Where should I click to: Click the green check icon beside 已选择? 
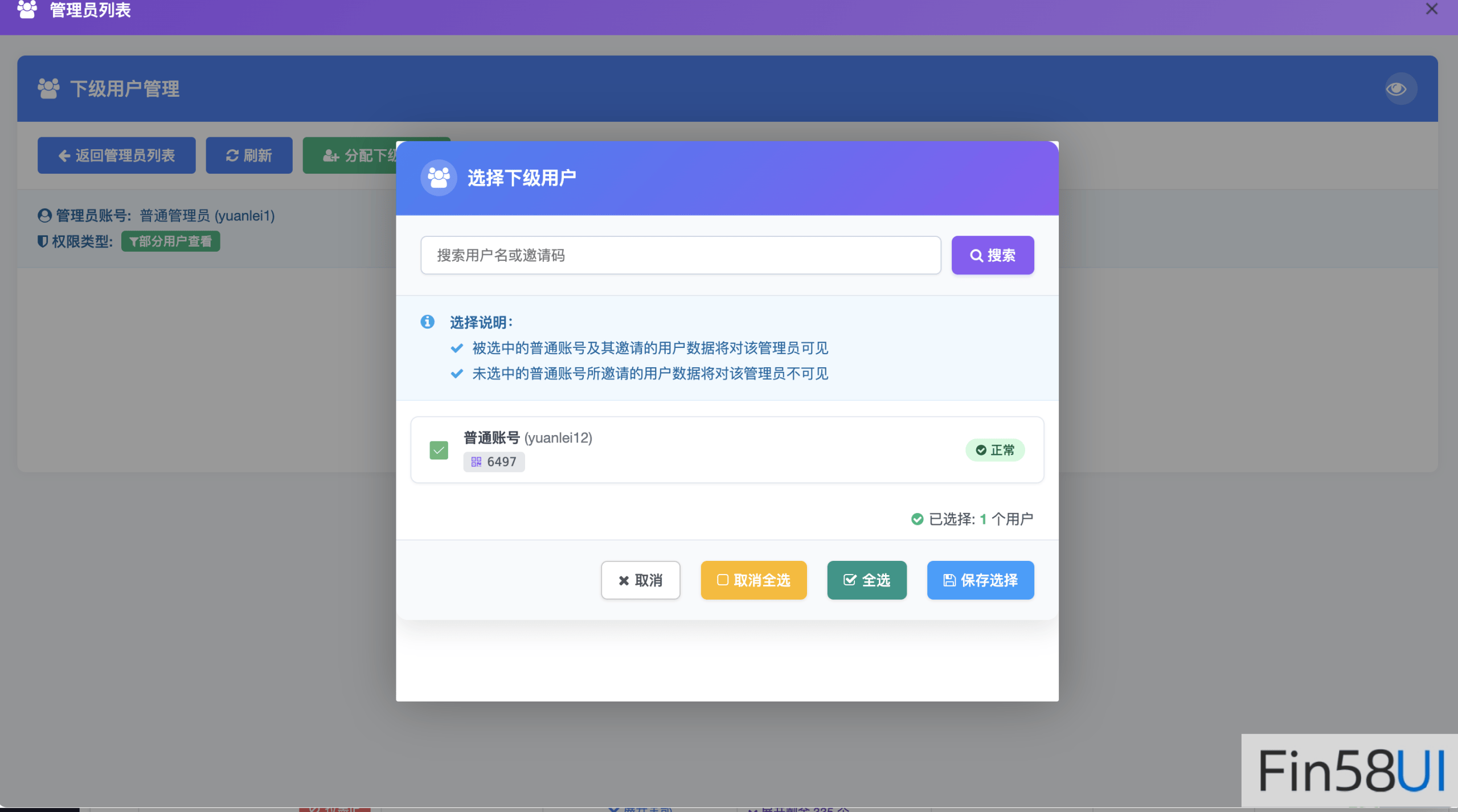917,519
